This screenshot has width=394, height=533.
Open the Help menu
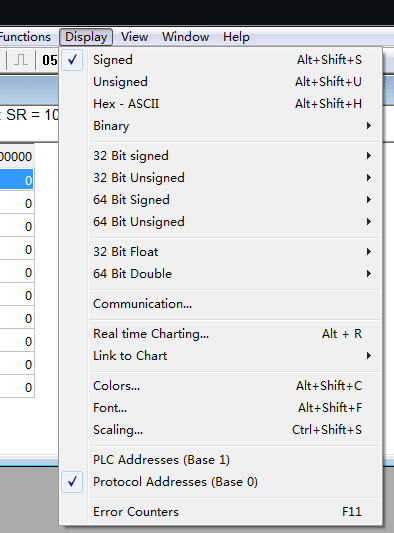pos(236,37)
